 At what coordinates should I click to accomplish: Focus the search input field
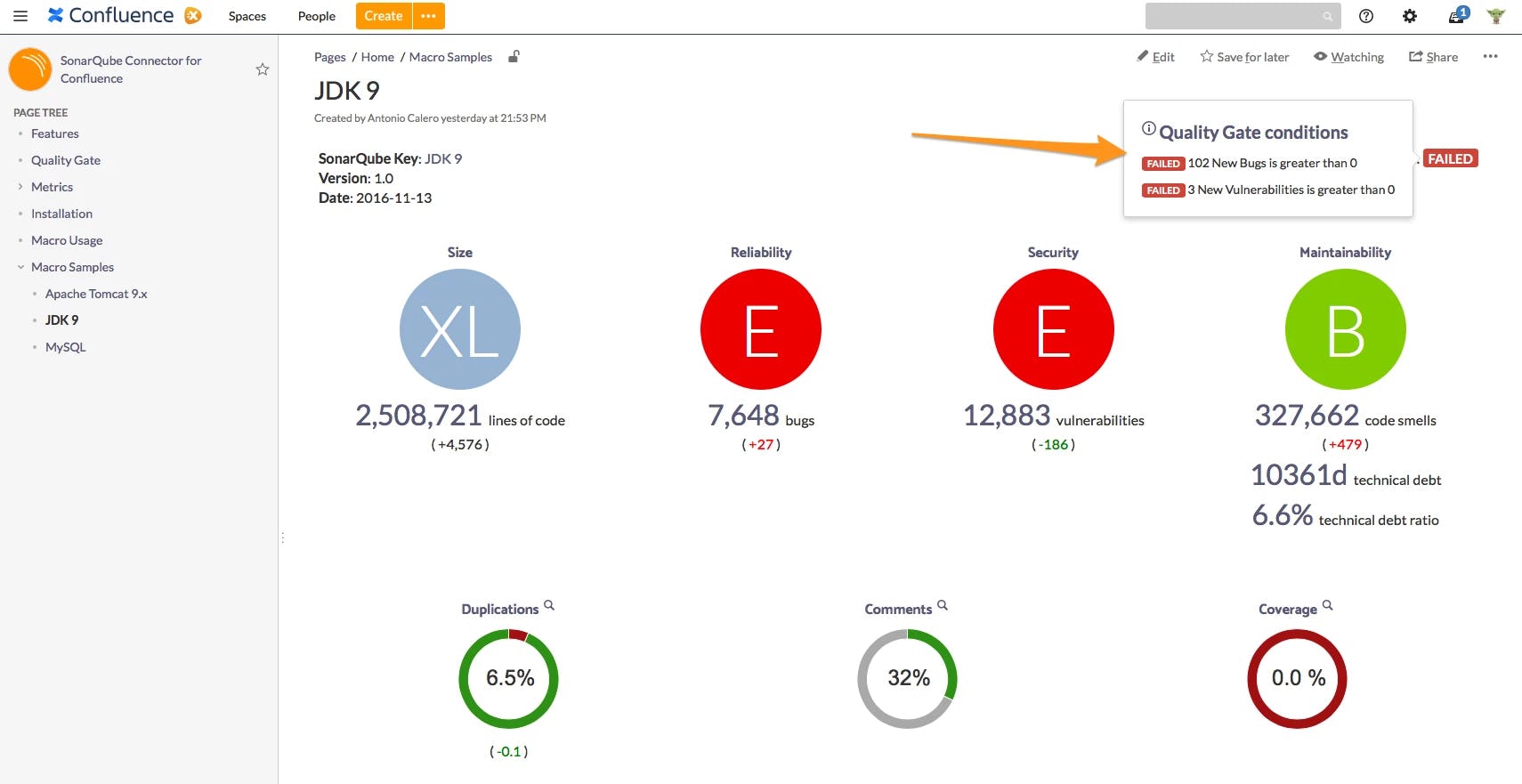coord(1243,16)
